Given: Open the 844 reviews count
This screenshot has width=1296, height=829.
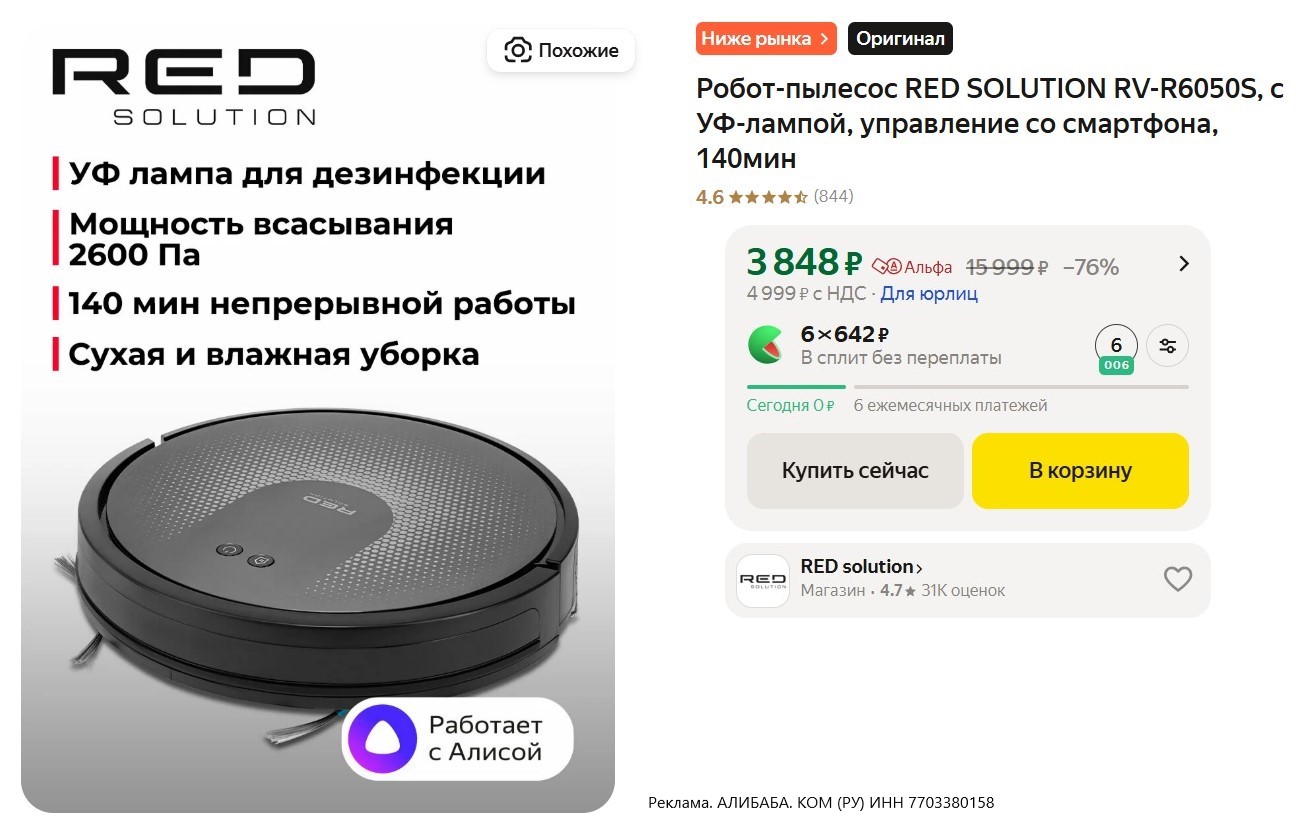Looking at the screenshot, I should pyautogui.click(x=834, y=197).
